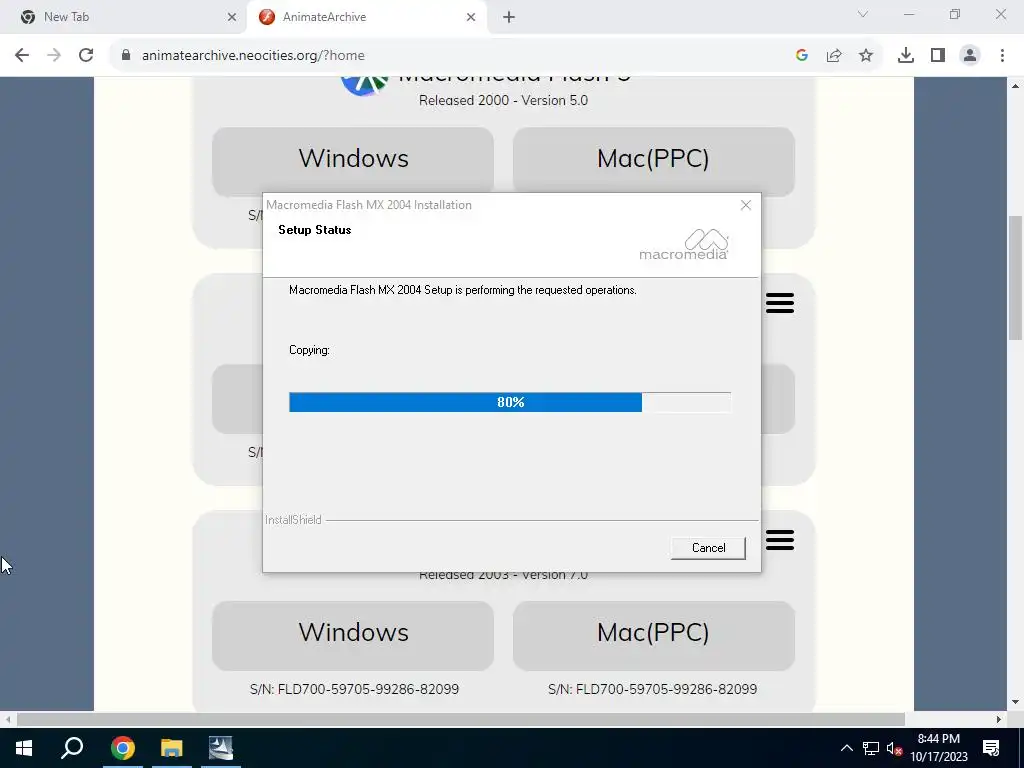Open the Chrome profile menu
The width and height of the screenshot is (1024, 768).
(970, 56)
